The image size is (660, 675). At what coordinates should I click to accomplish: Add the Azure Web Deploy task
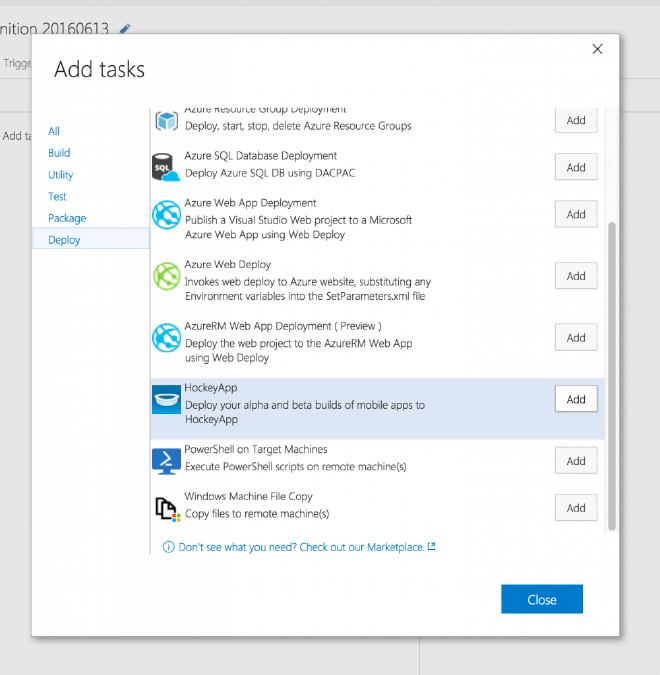pyautogui.click(x=576, y=276)
